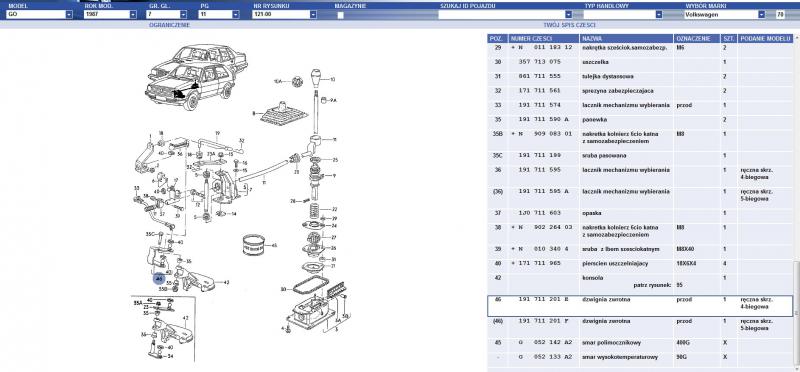Click the gear lever boot part 8 drawing
The width and height of the screenshot is (800, 372).
tap(284, 115)
